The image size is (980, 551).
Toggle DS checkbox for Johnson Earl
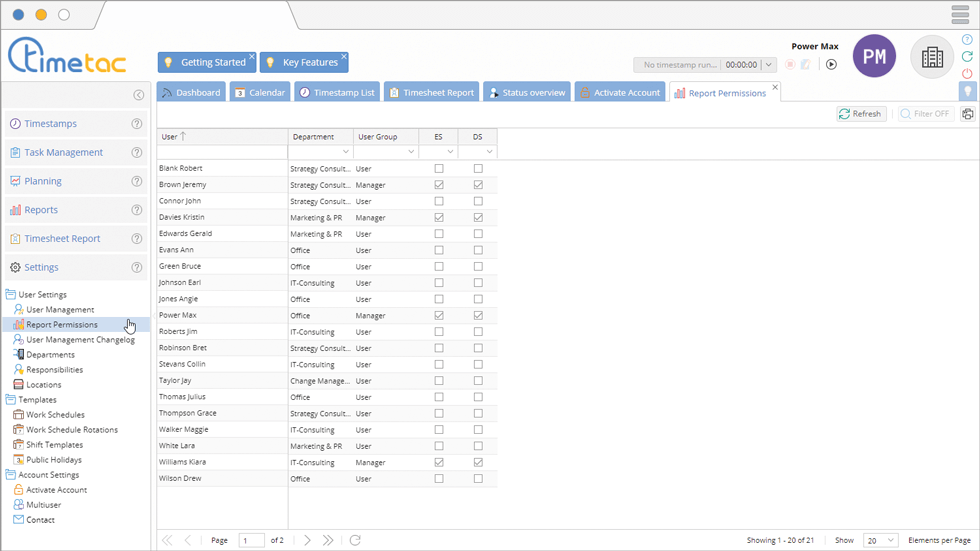click(478, 283)
